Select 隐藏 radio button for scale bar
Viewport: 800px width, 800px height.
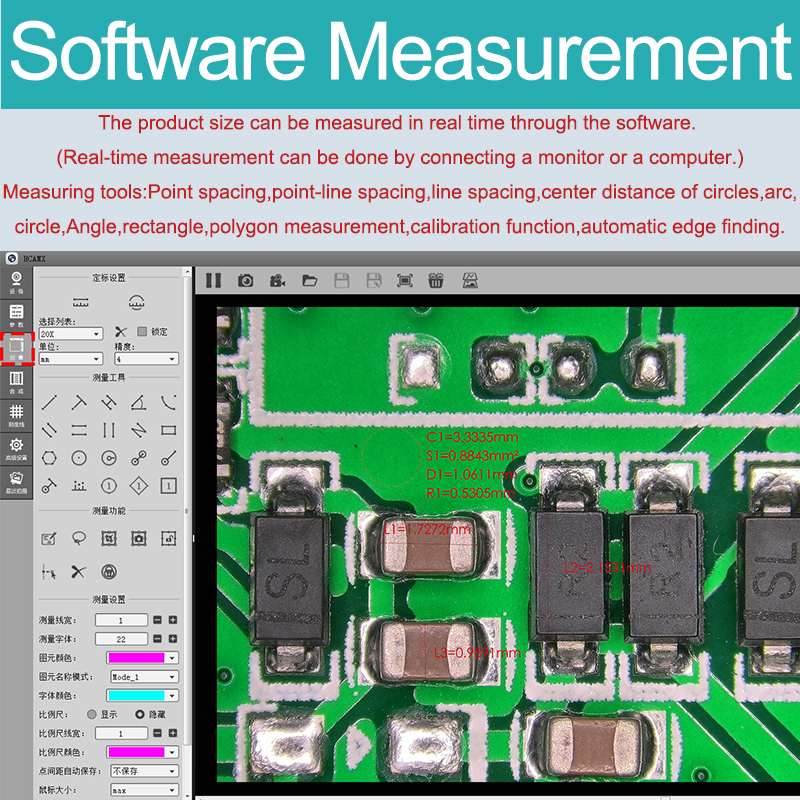pyautogui.click(x=140, y=715)
